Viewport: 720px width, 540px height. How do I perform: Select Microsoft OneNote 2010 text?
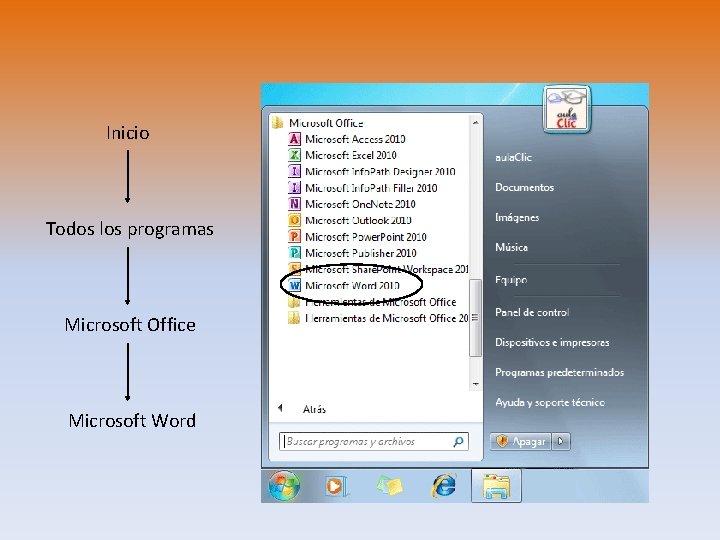[x=360, y=204]
